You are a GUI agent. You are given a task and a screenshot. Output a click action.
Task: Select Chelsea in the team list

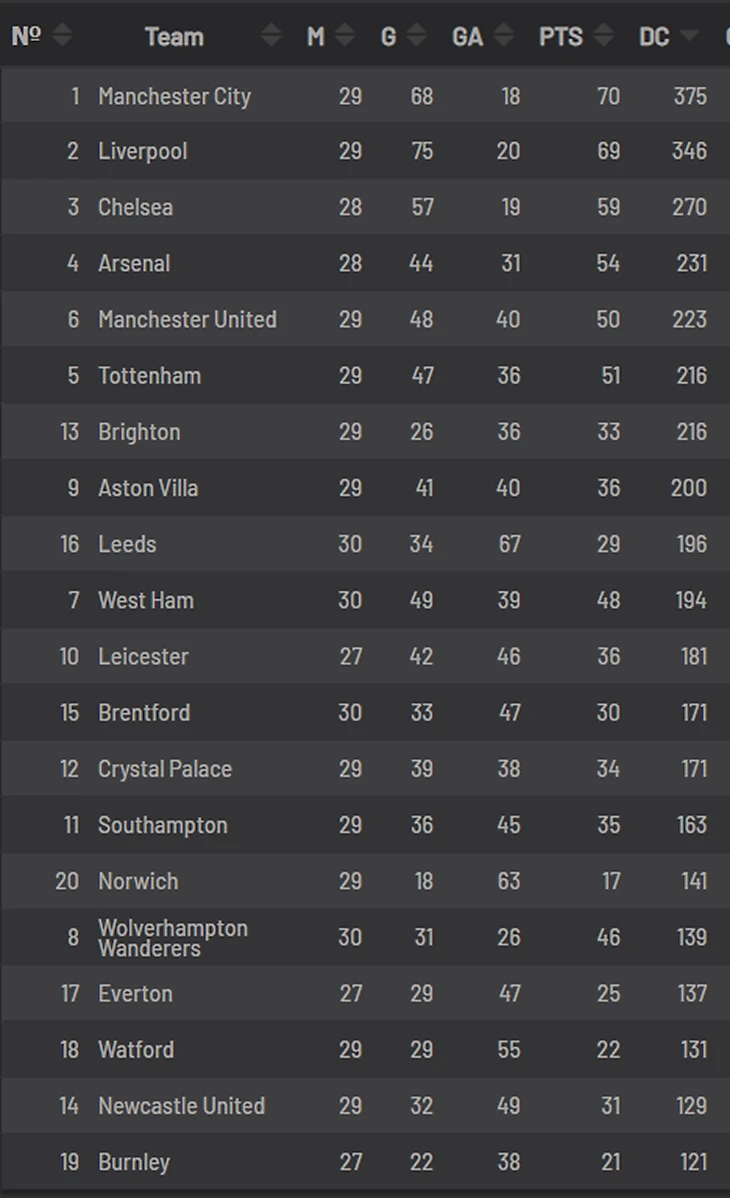click(135, 207)
